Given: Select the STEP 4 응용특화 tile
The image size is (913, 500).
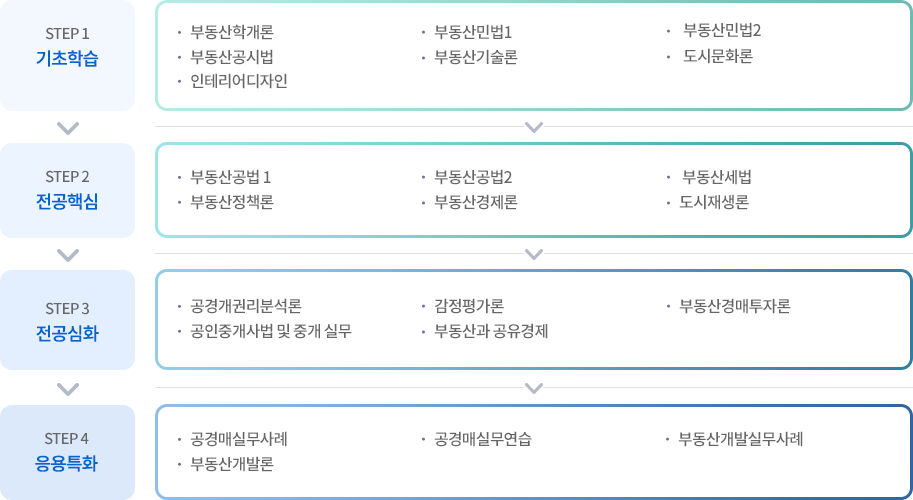Looking at the screenshot, I should click(x=68, y=452).
